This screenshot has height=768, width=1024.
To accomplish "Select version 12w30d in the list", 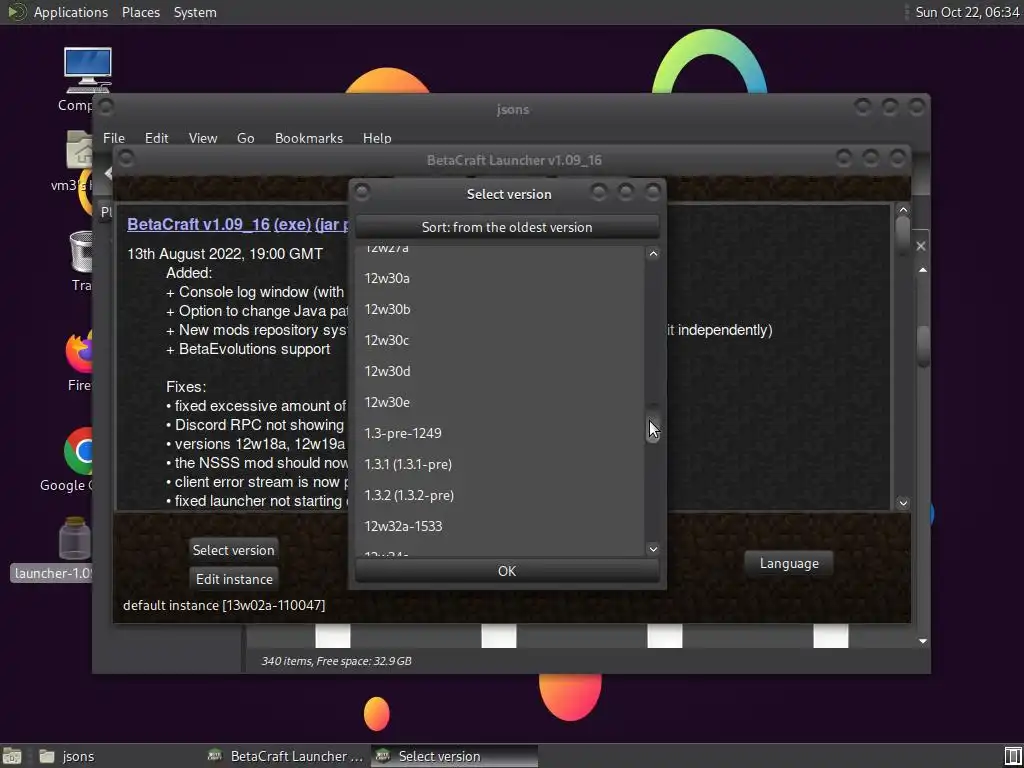I will pyautogui.click(x=500, y=372).
